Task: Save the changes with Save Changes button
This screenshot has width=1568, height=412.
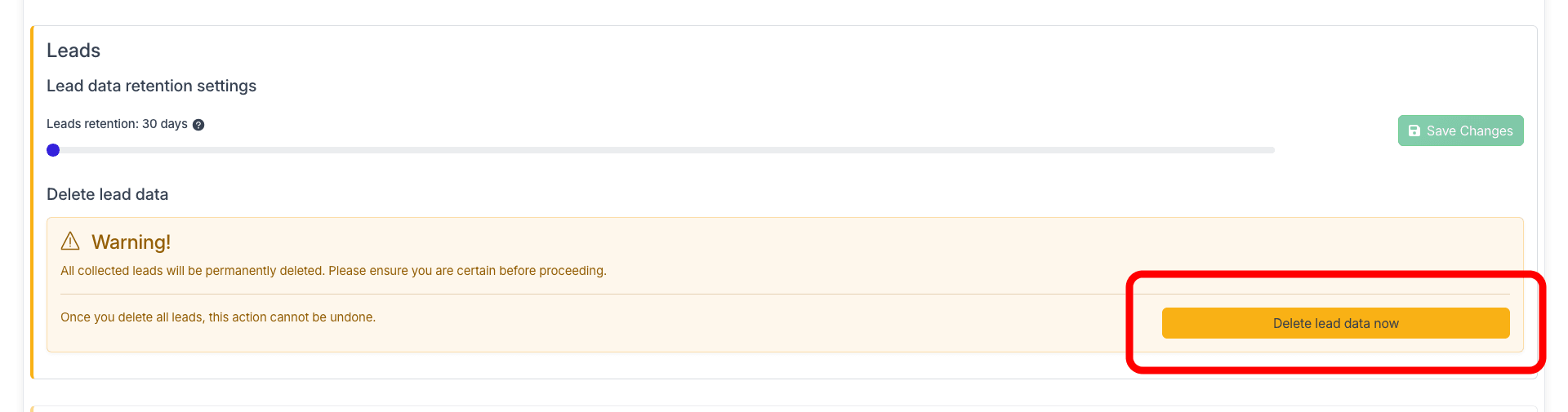Action: pos(1460,131)
